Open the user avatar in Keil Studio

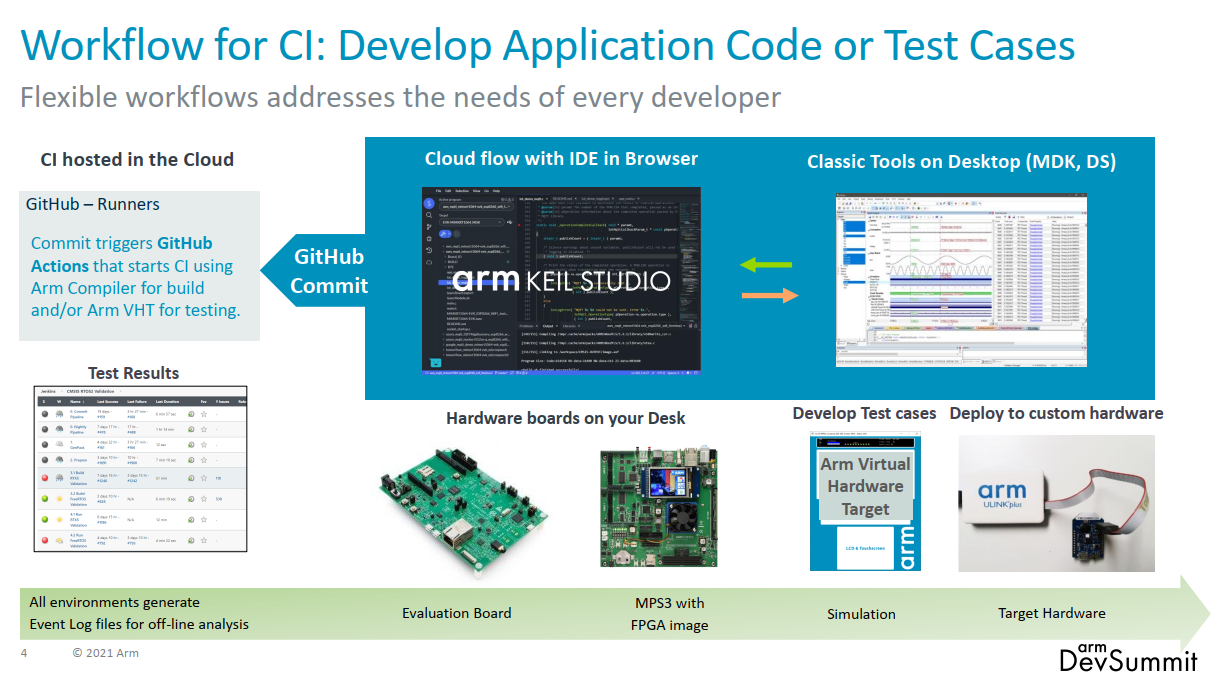429,203
